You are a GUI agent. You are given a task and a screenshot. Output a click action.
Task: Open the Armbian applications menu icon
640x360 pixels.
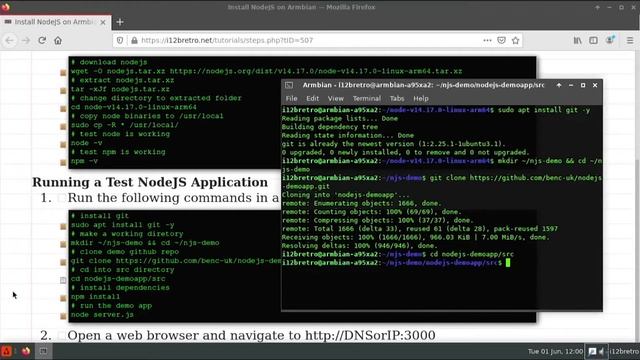[7, 351]
